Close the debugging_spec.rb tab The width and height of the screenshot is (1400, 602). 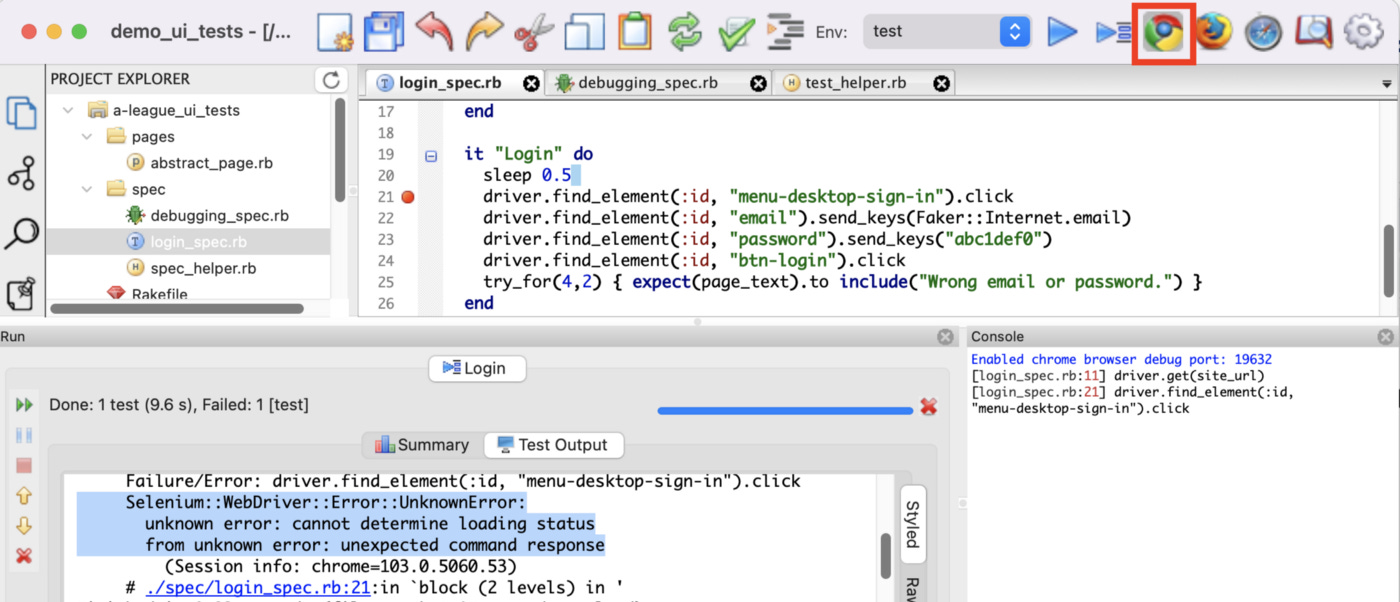click(759, 83)
